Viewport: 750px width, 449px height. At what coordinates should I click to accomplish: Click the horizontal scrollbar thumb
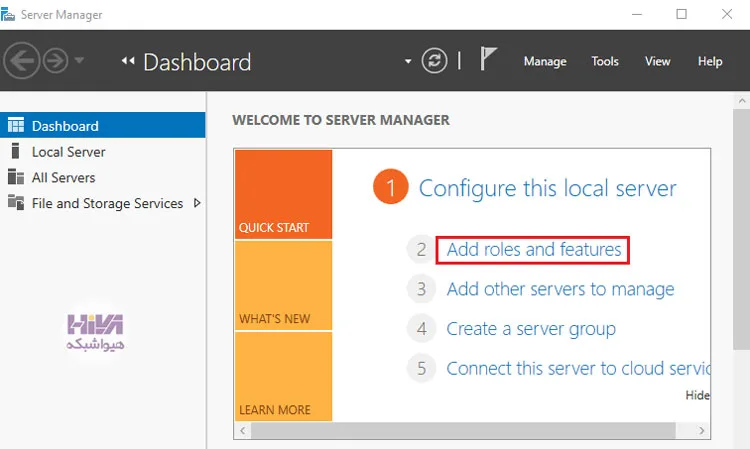[x=463, y=430]
